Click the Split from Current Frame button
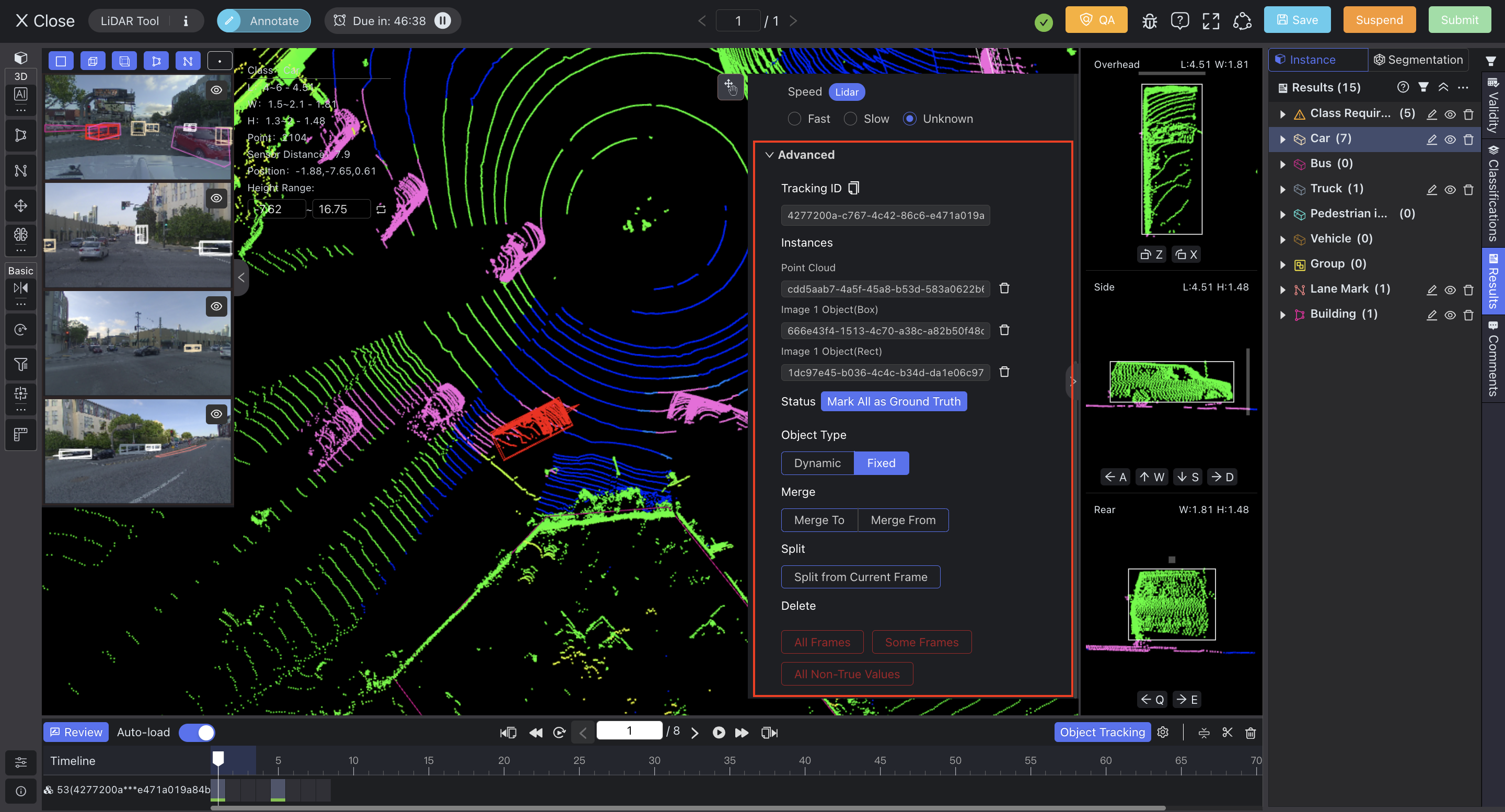Image resolution: width=1505 pixels, height=812 pixels. [860, 576]
